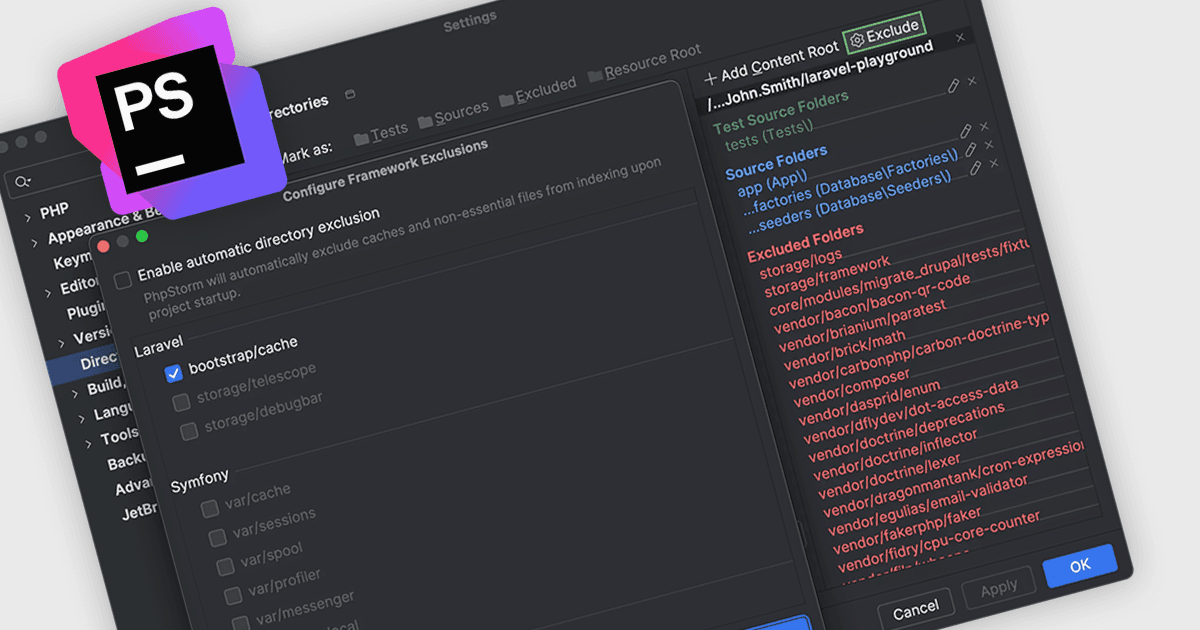The height and width of the screenshot is (630, 1200).
Task: Check the var/spool checkbox
Action: (225, 567)
